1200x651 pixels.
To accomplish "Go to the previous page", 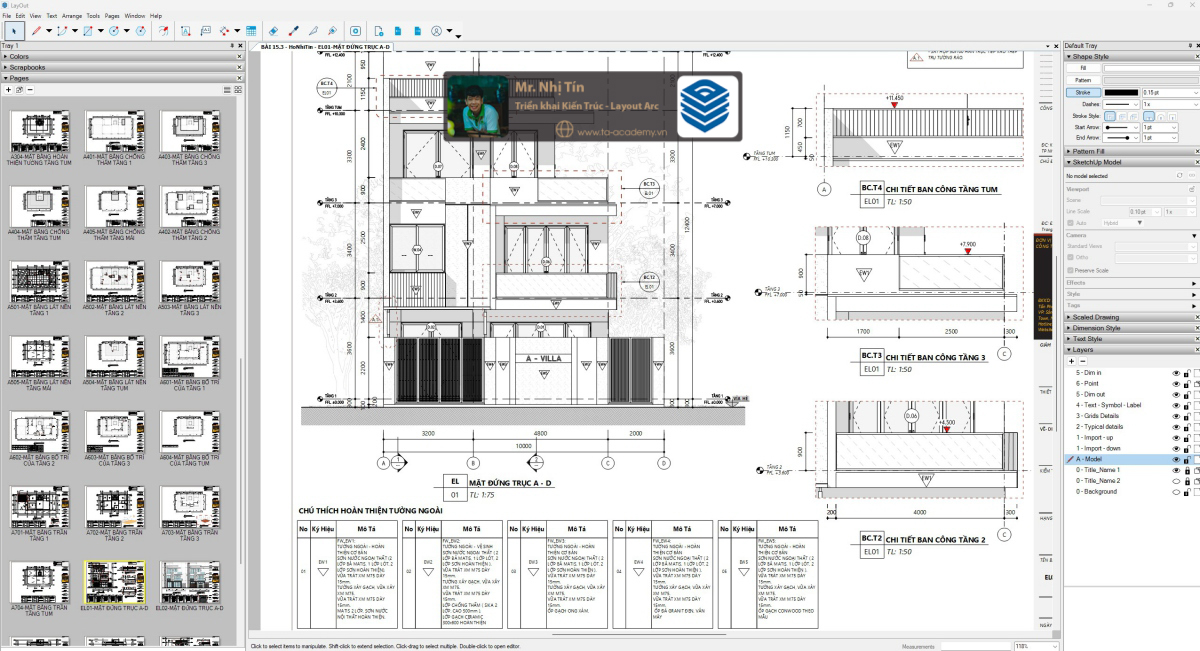I will tap(398, 31).
